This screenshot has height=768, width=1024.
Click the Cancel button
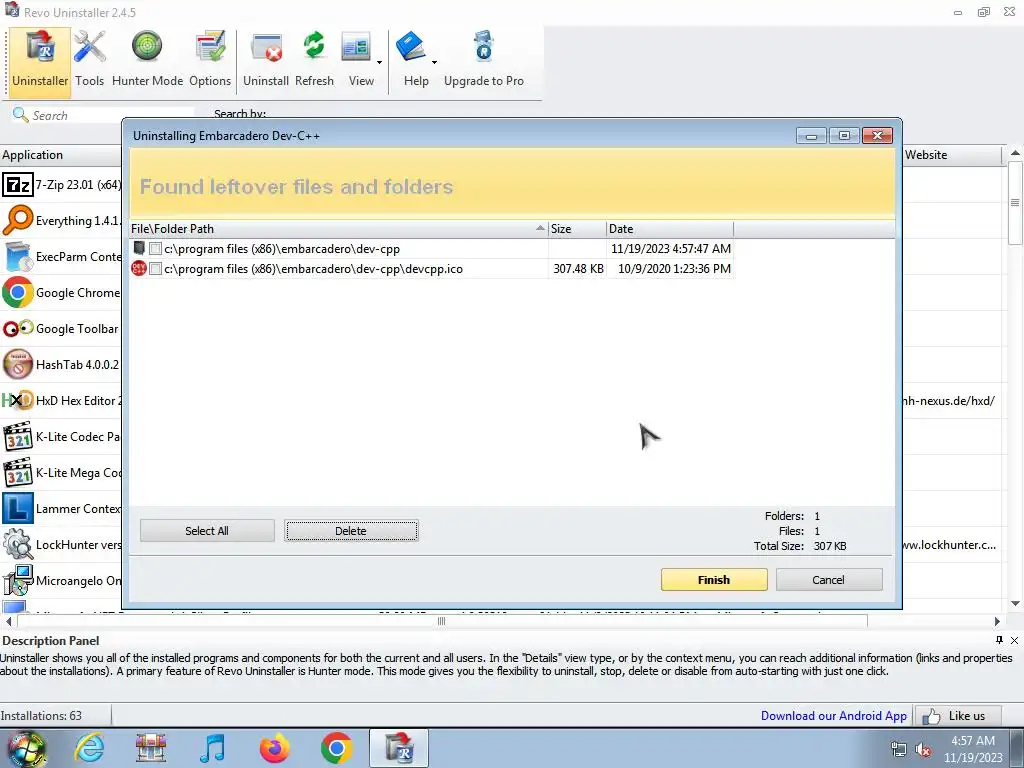click(828, 580)
